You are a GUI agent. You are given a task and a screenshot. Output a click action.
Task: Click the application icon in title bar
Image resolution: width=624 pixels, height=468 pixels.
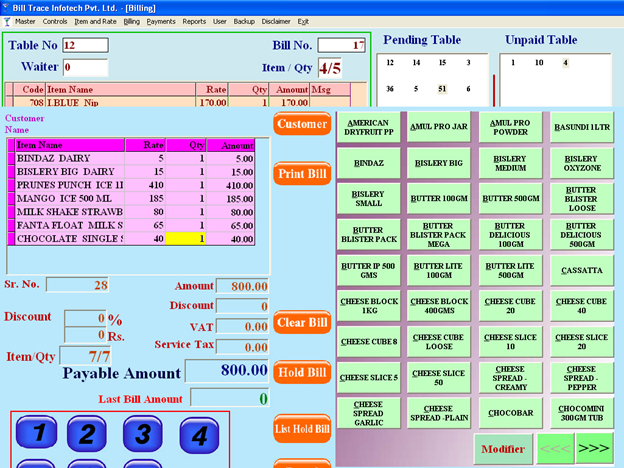7,7
